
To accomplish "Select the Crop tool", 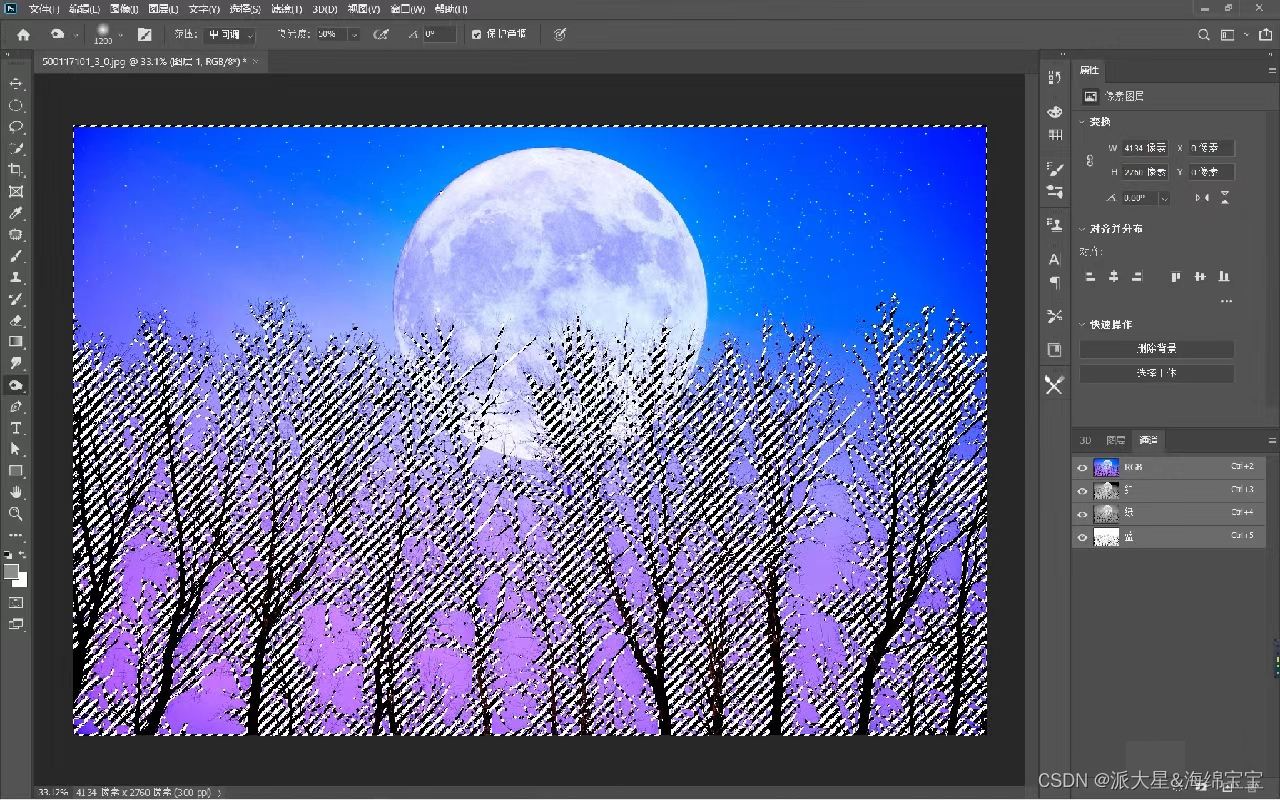I will point(16,170).
